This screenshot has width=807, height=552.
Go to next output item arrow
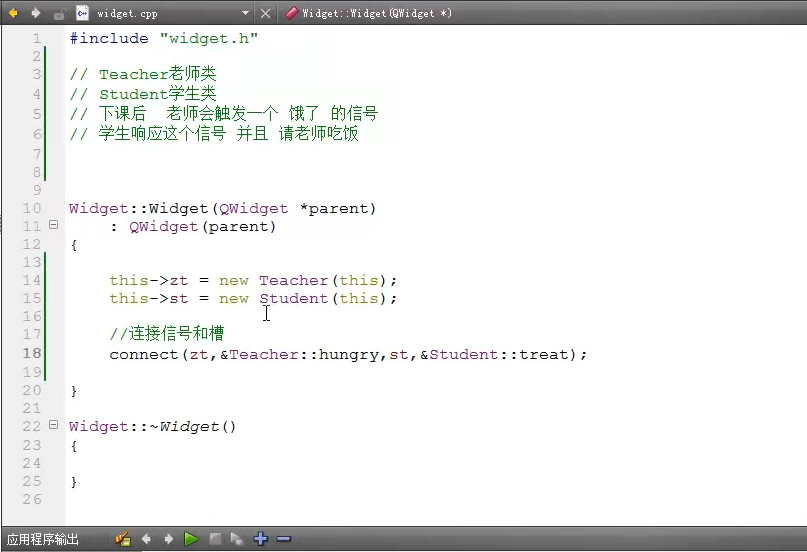click(x=168, y=539)
